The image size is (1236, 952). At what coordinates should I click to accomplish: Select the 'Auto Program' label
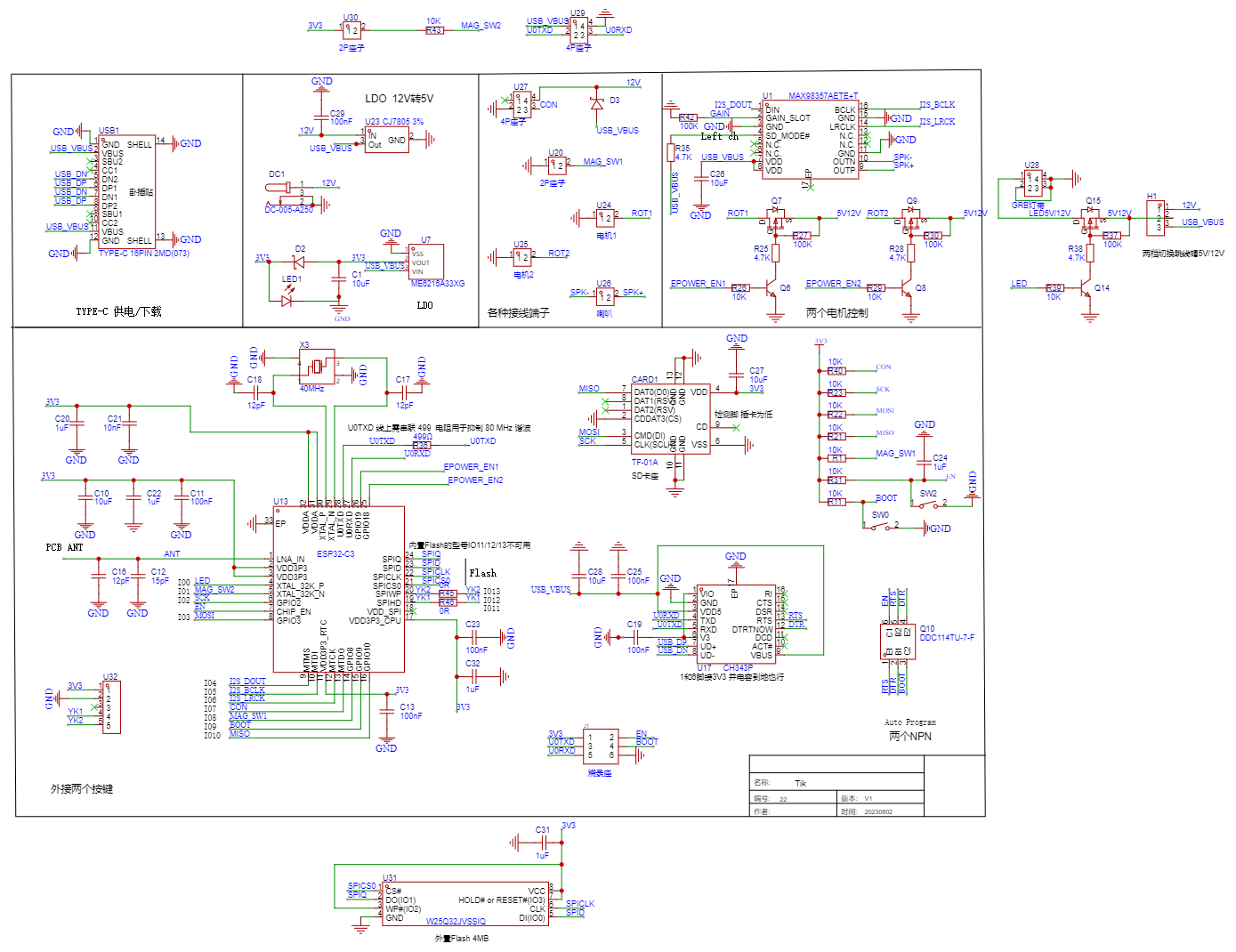pos(910,722)
